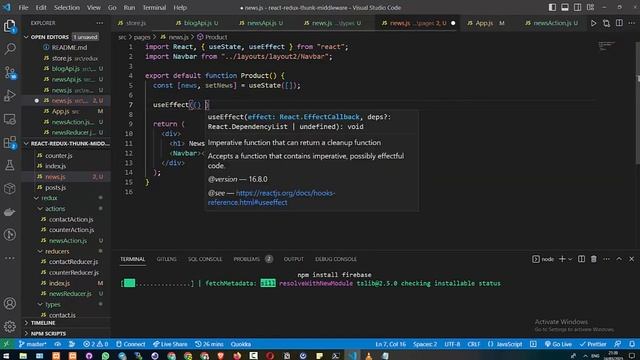Open the Source Control view

tap(10, 73)
